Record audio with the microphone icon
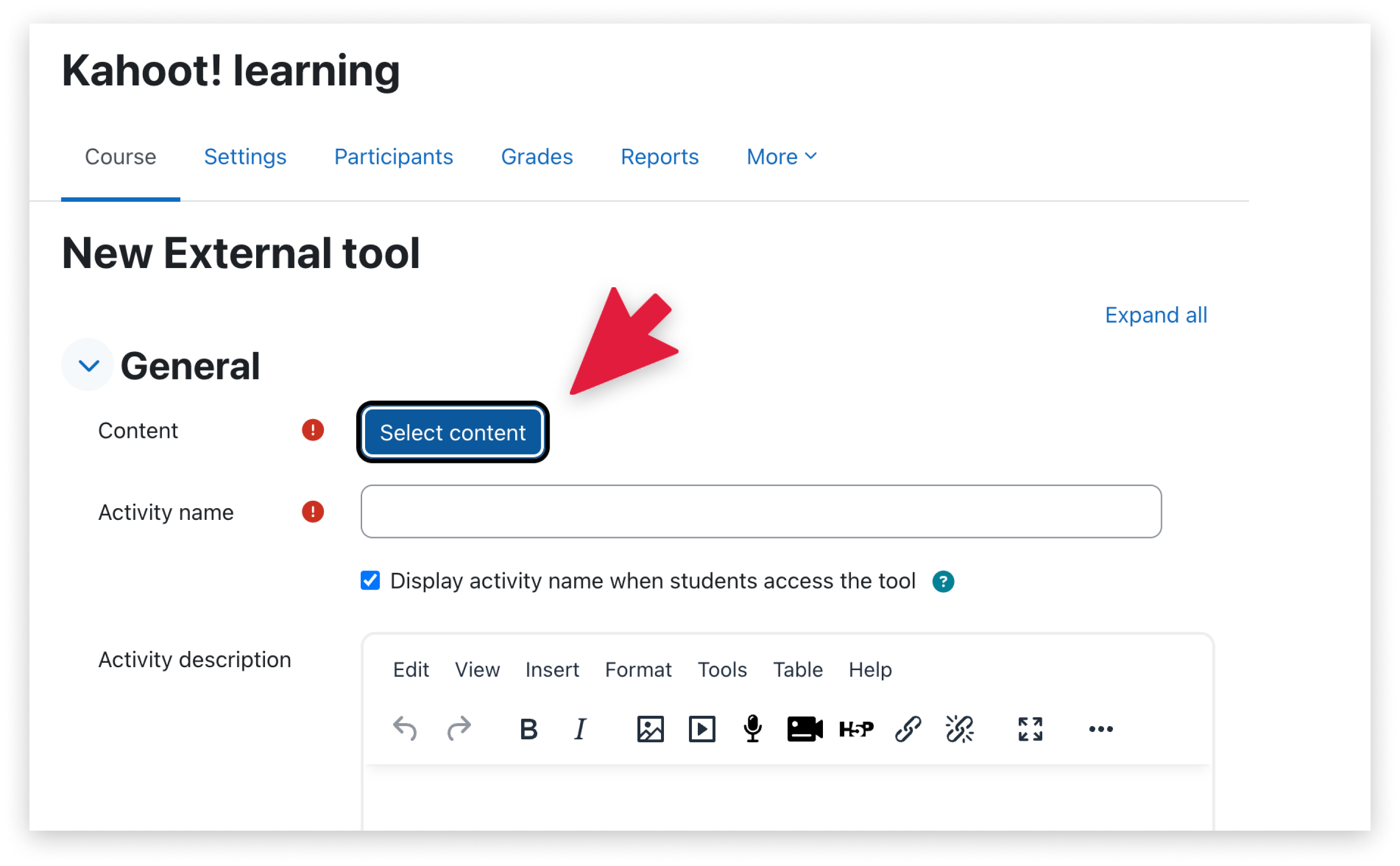This screenshot has width=1400, height=866. tap(753, 729)
